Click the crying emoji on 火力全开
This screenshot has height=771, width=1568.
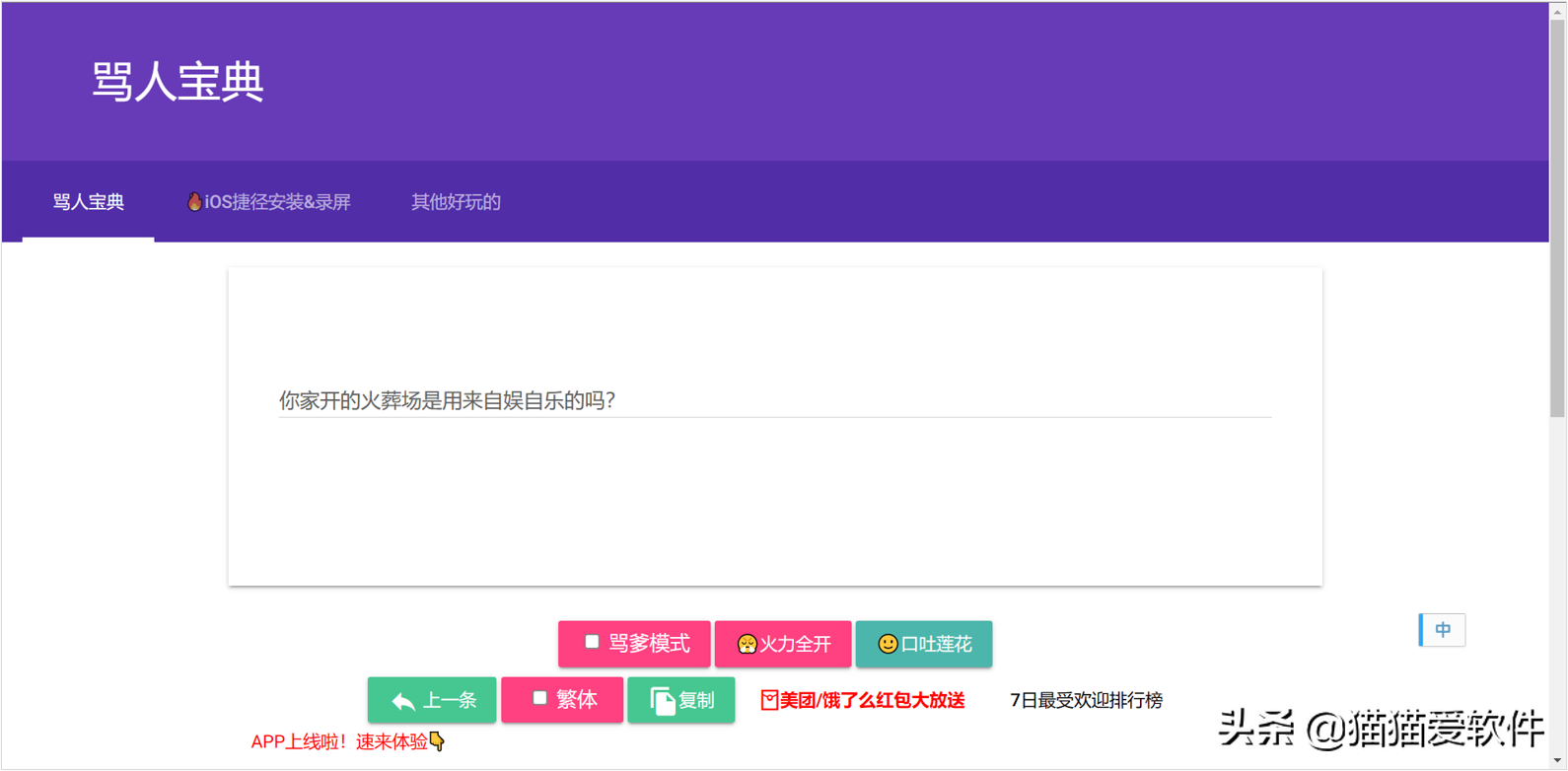(x=748, y=644)
